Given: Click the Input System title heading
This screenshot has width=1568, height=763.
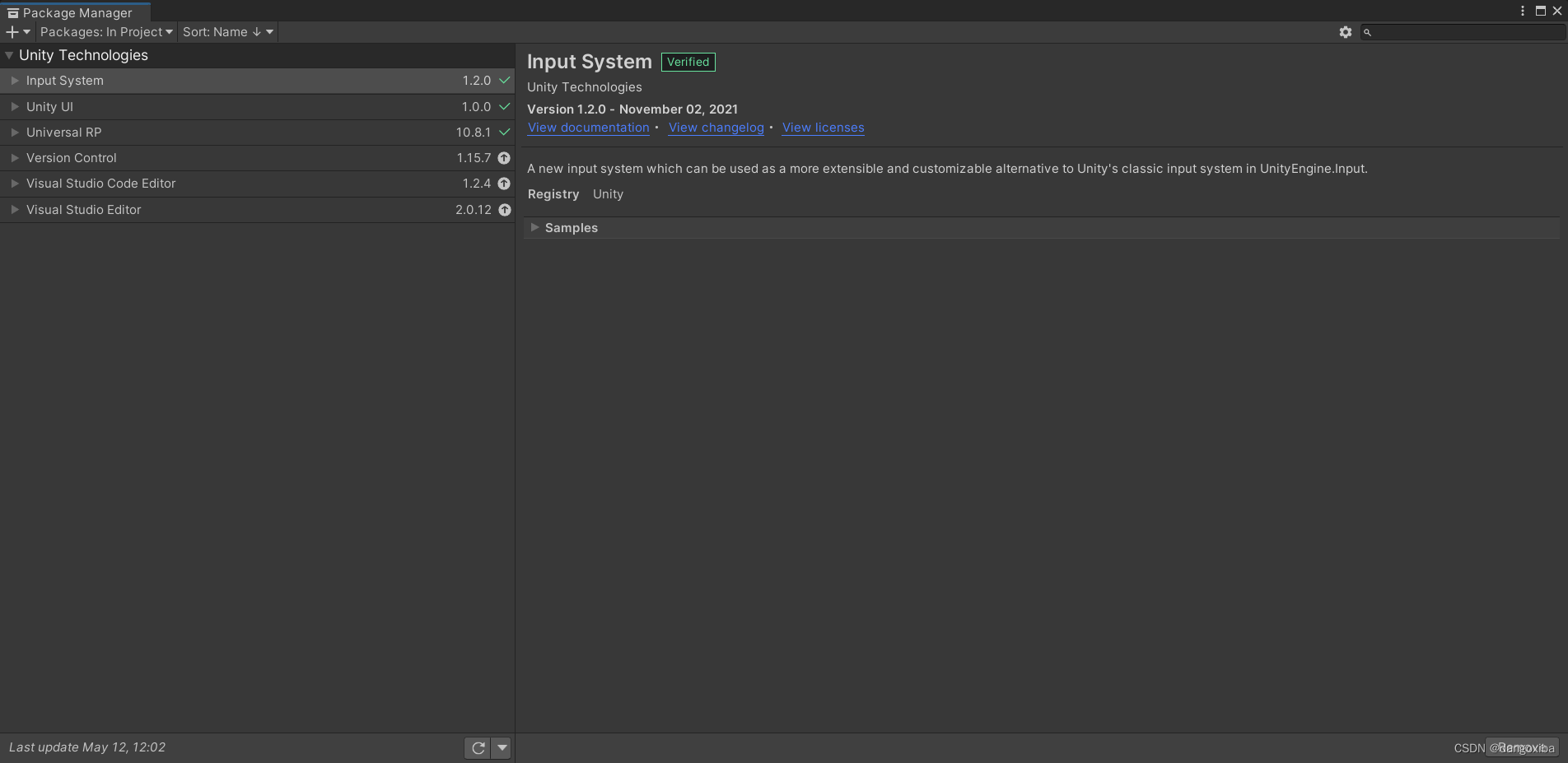Looking at the screenshot, I should (x=590, y=62).
